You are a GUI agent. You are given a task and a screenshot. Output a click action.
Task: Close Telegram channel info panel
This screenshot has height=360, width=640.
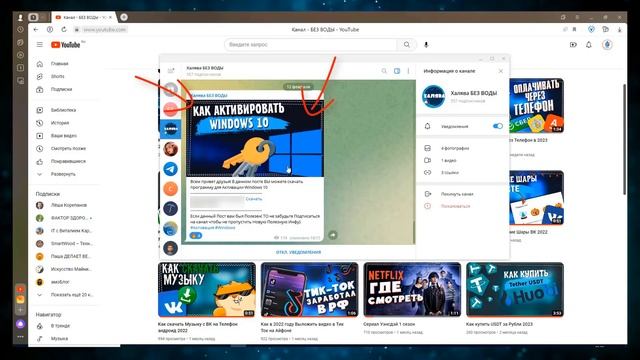[x=501, y=71]
